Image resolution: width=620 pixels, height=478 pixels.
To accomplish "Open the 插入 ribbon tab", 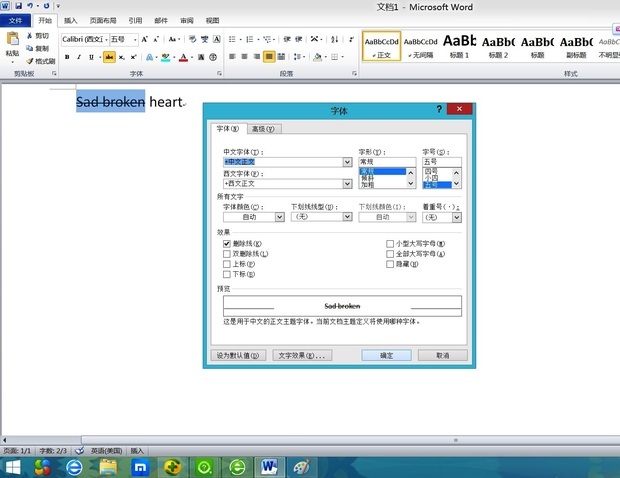I will (70, 20).
